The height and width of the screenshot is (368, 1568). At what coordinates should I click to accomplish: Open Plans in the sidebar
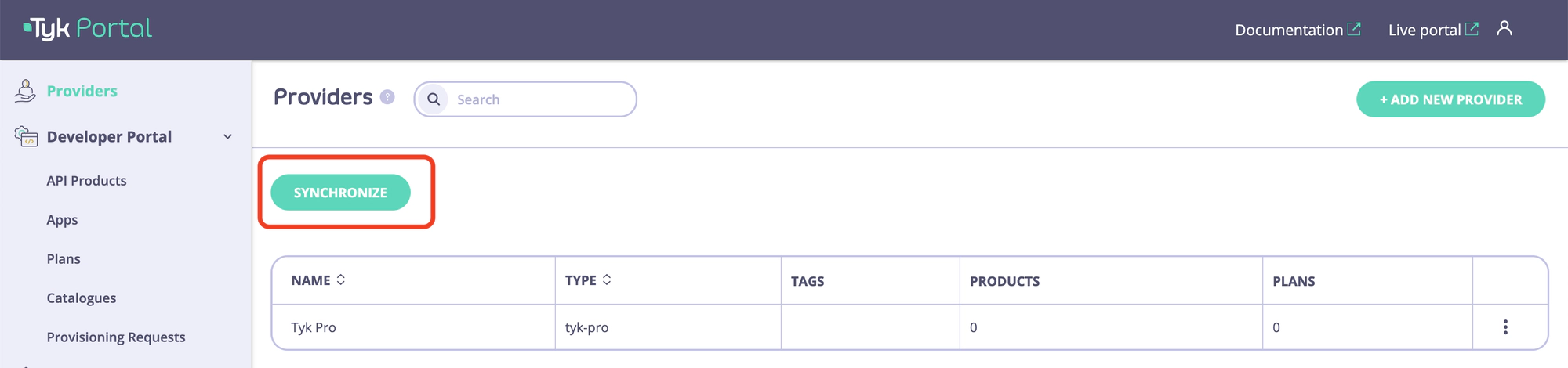point(64,259)
